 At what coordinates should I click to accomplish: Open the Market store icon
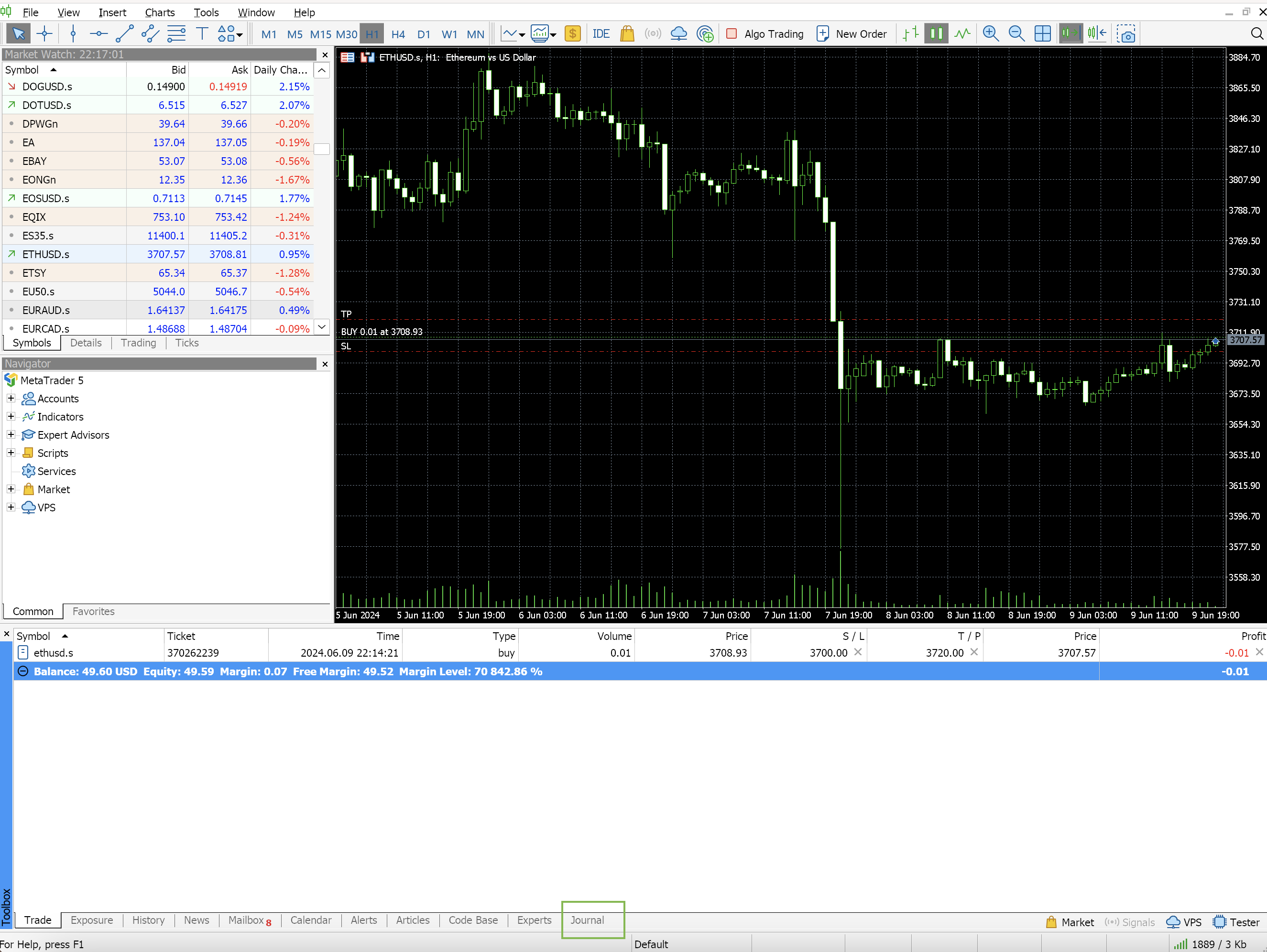(x=627, y=34)
